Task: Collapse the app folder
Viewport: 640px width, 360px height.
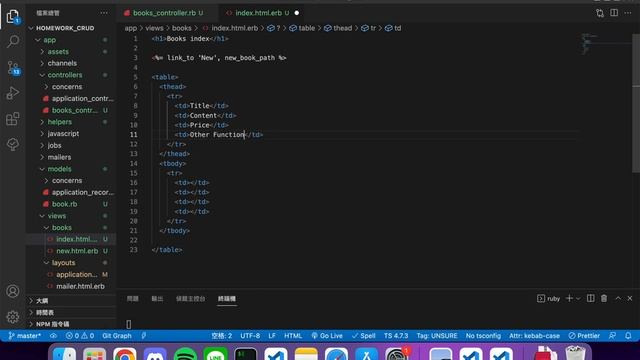Action: 49,40
